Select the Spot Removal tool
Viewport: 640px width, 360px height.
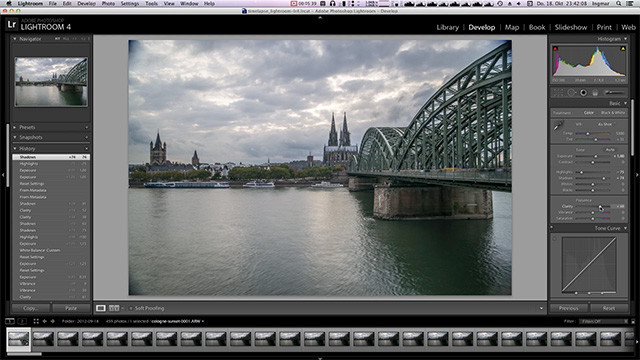point(571,93)
